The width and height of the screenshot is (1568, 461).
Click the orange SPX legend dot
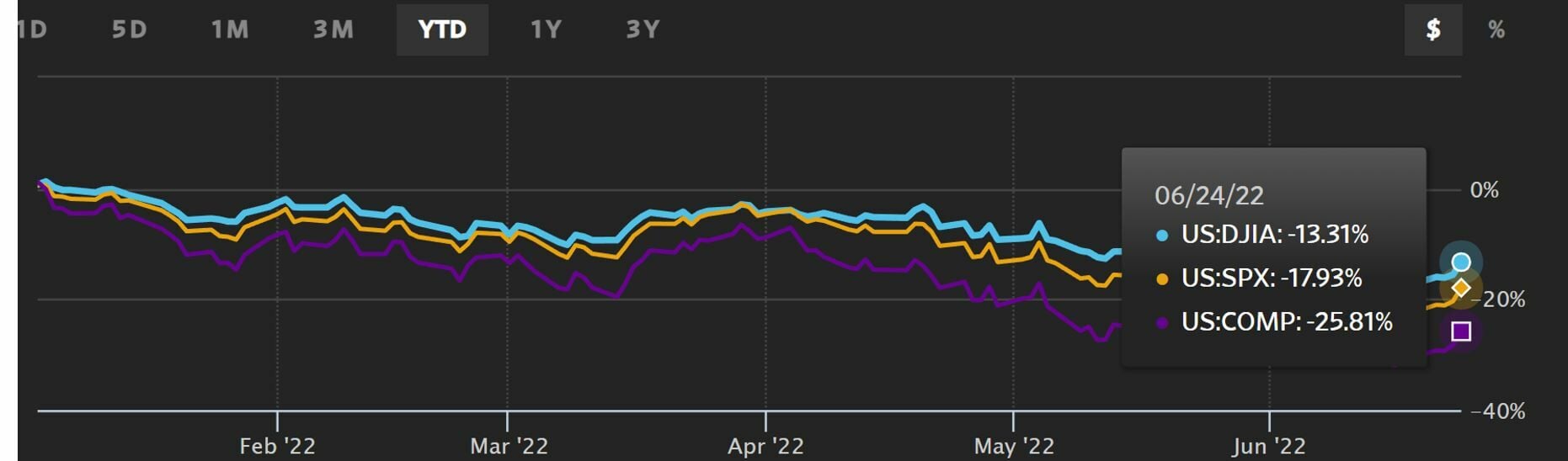[x=1162, y=279]
